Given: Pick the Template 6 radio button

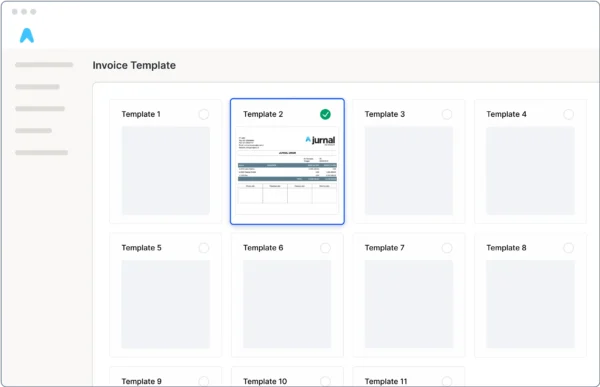Looking at the screenshot, I should [325, 248].
